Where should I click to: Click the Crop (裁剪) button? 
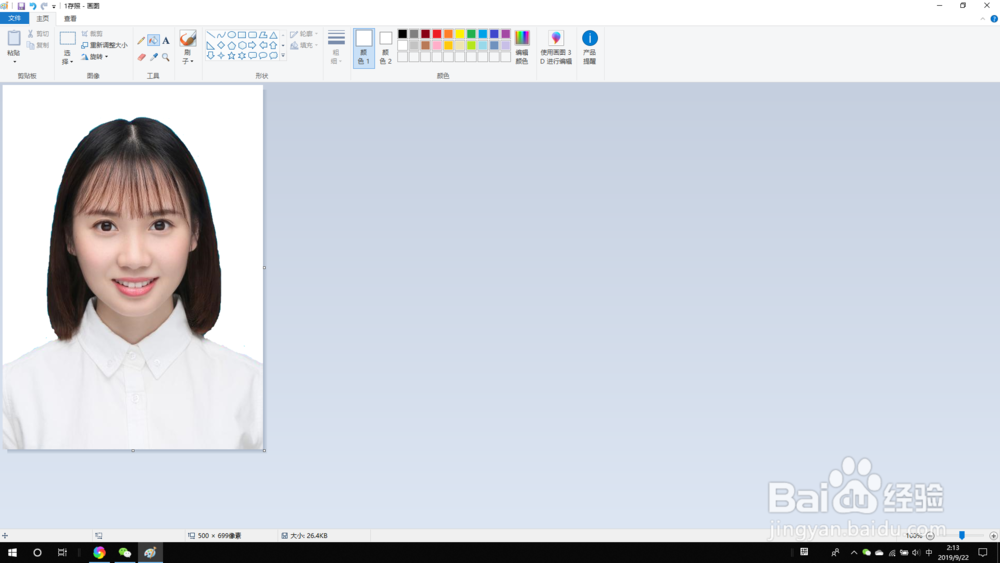pos(92,34)
